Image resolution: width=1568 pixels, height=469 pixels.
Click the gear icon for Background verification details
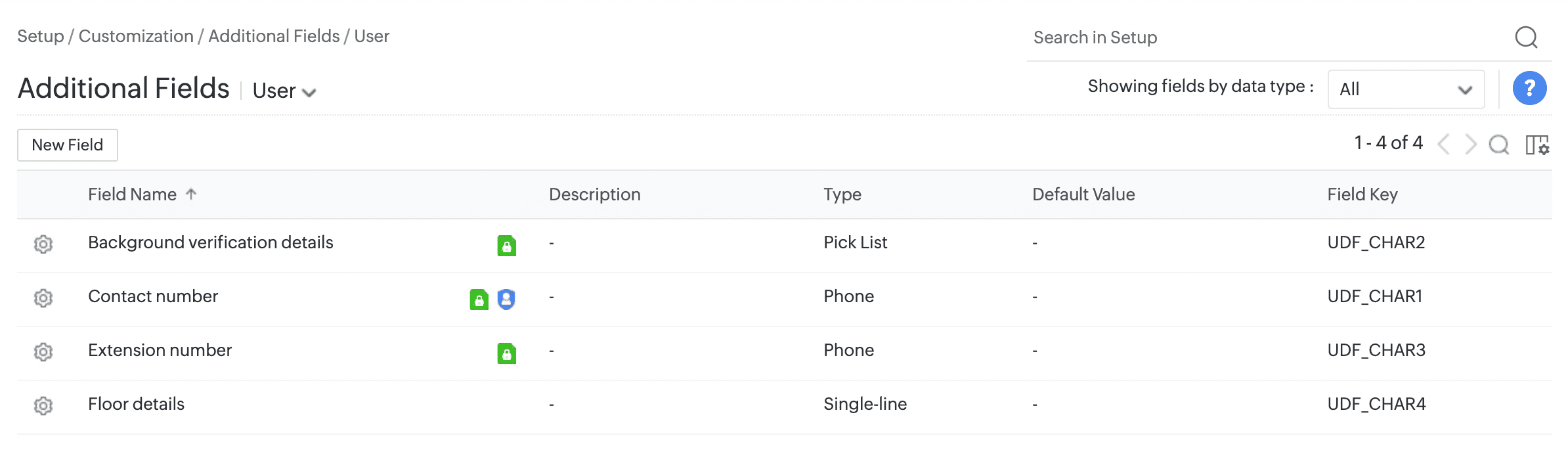pos(43,244)
